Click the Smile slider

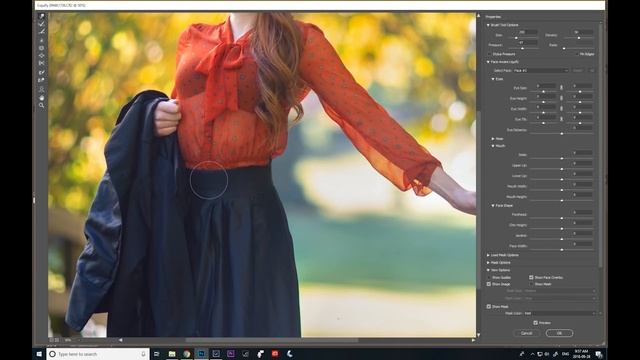(x=562, y=158)
